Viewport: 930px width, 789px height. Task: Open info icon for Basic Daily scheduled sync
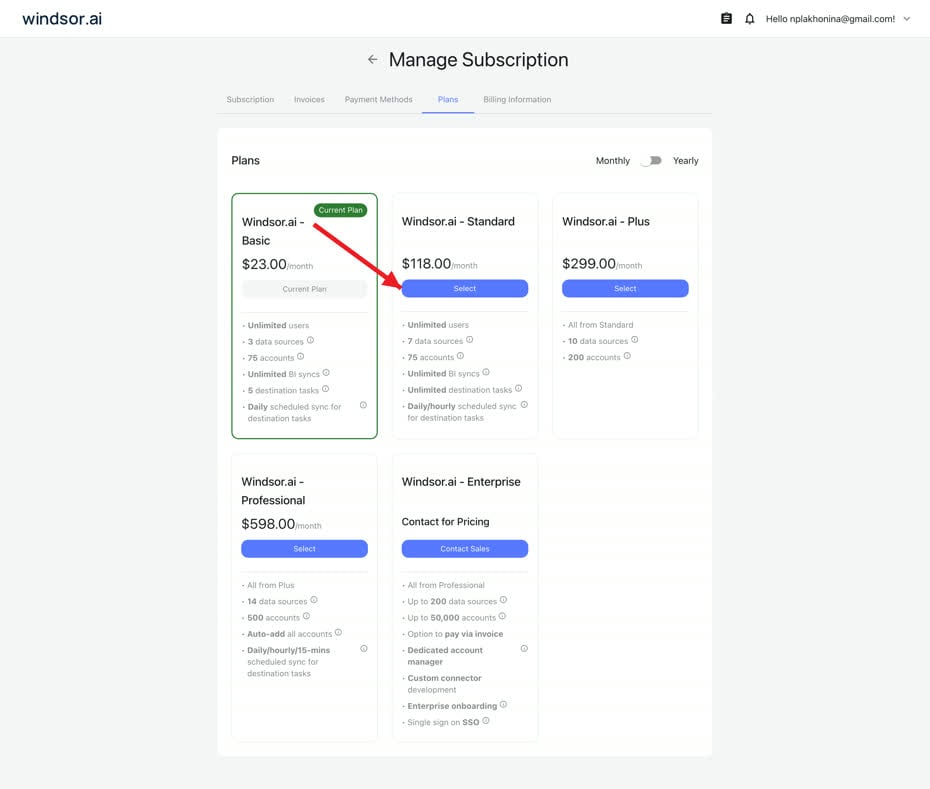[x=364, y=405]
